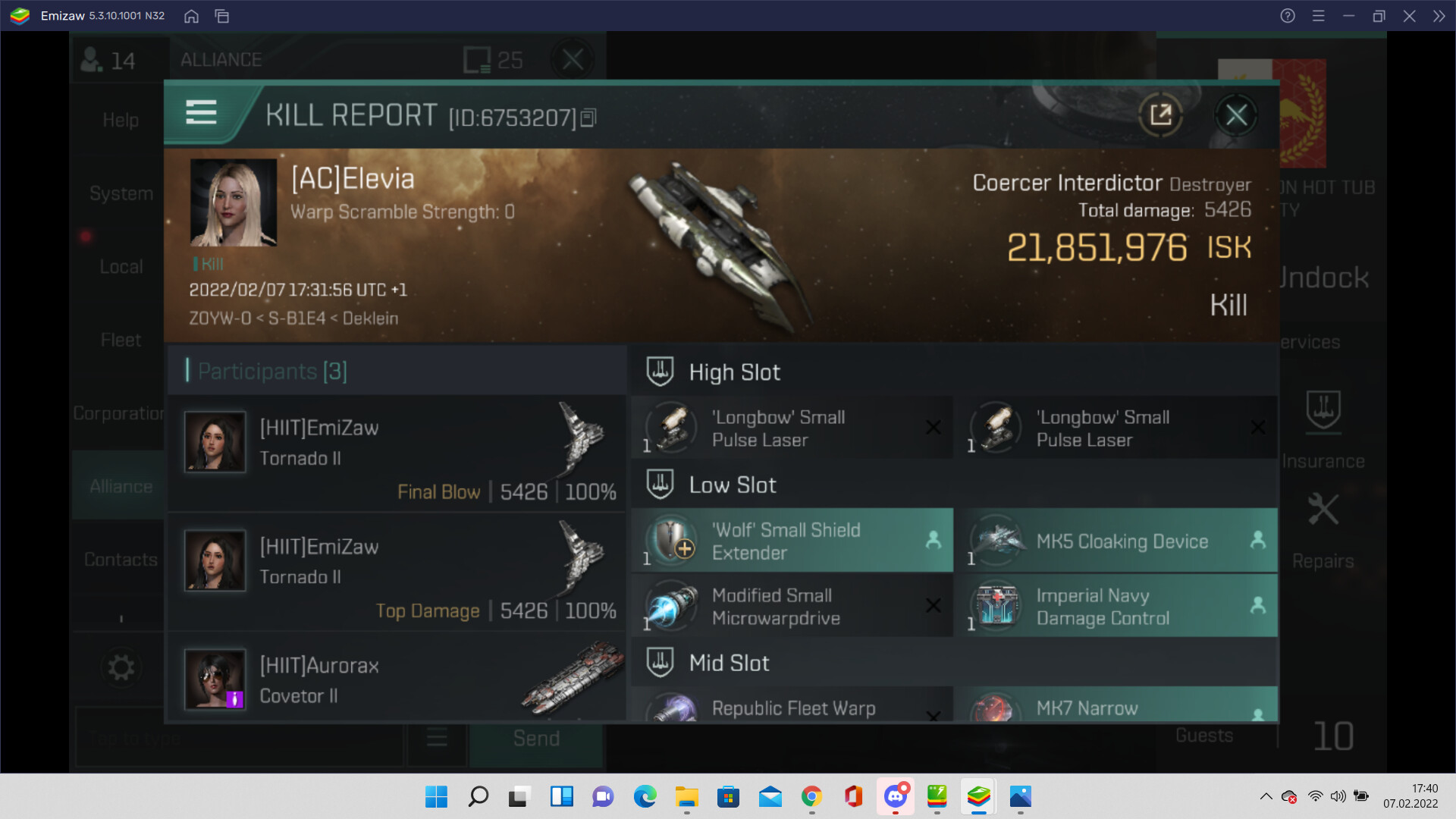Copy the kill report ID icon
Screen dimensions: 1456x819
588,118
